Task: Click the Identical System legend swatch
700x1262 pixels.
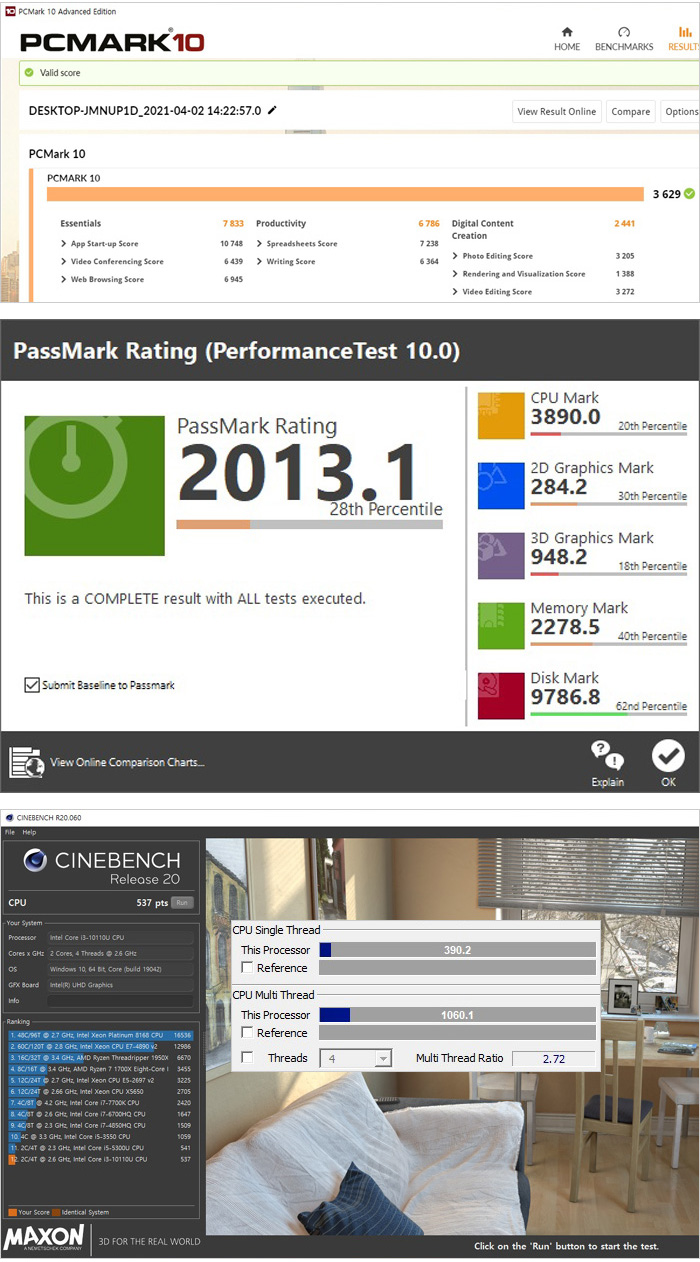Action: click(x=56, y=1212)
